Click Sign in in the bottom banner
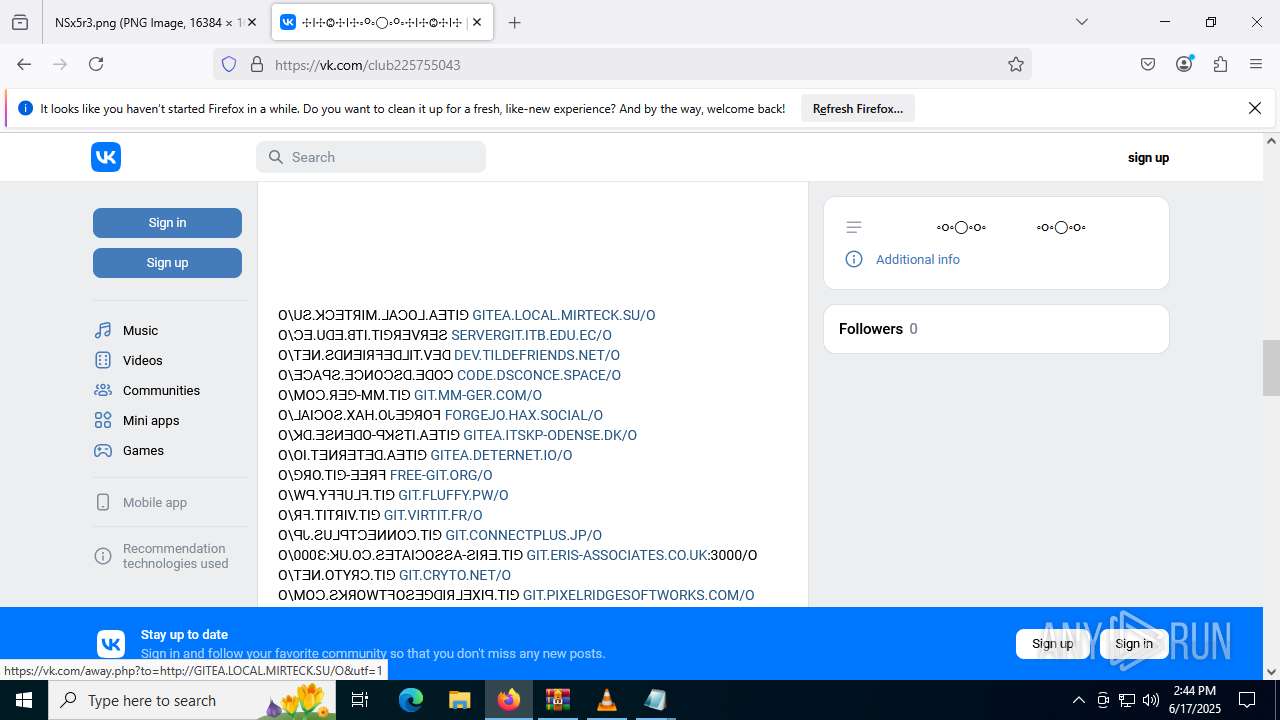This screenshot has width=1280, height=720. point(1134,643)
